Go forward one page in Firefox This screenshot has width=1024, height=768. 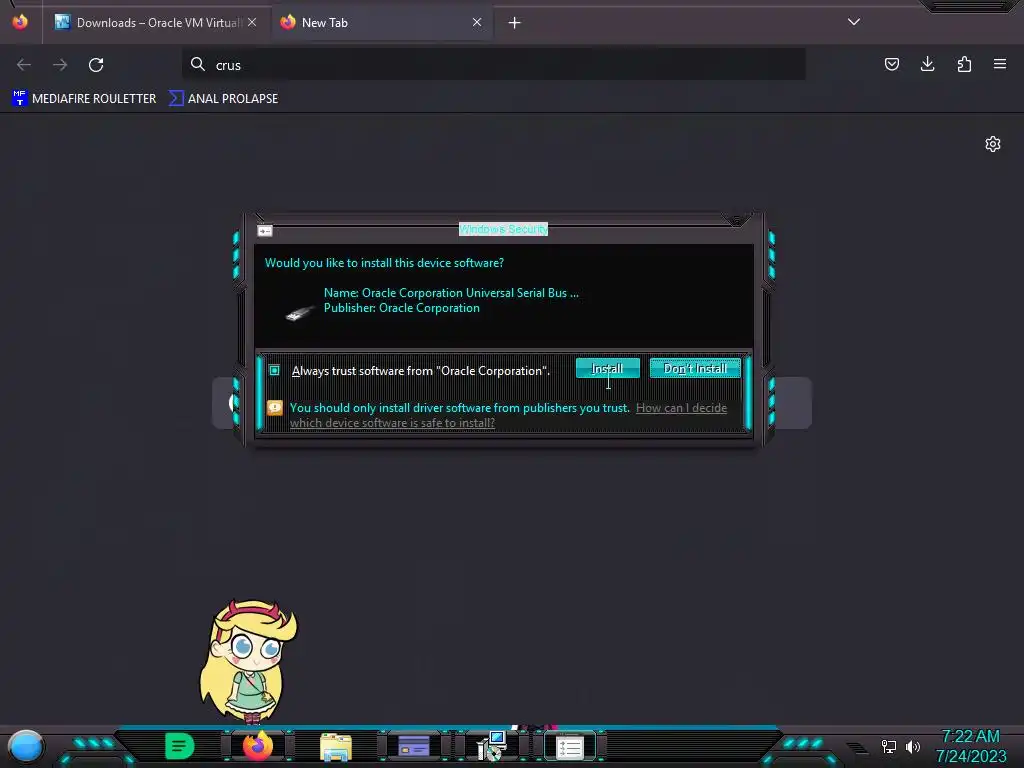pyautogui.click(x=60, y=65)
